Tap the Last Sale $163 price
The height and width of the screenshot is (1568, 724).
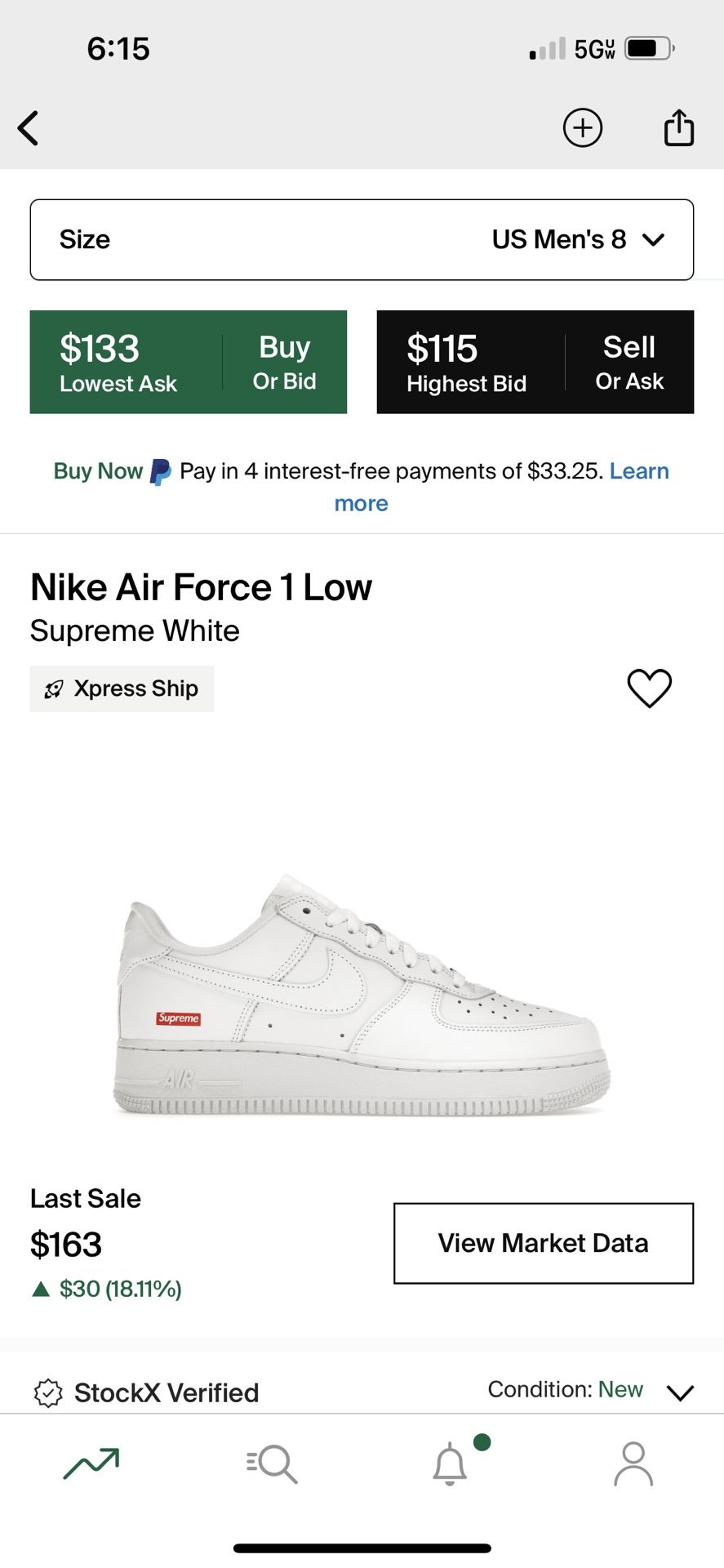(66, 1245)
